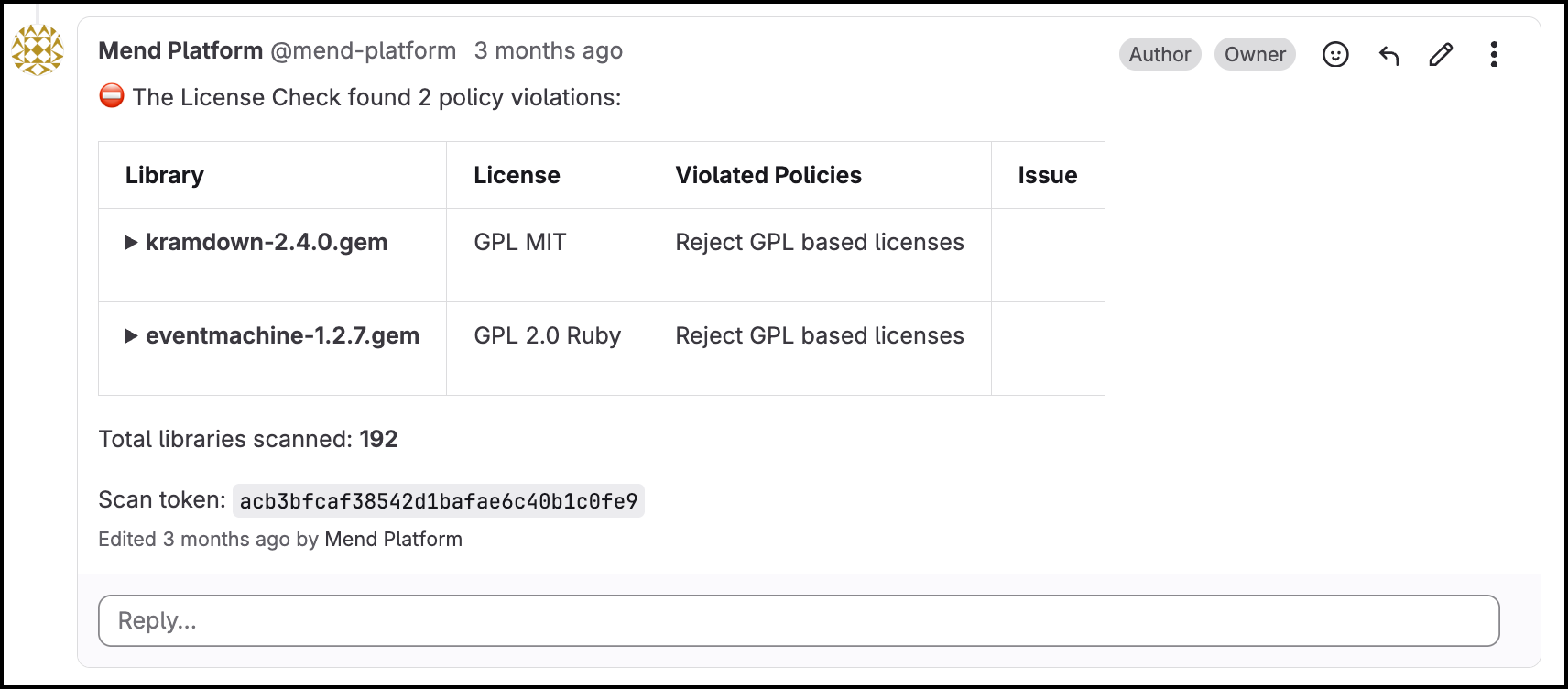The width and height of the screenshot is (1568, 689).
Task: Click the Author badge
Action: pyautogui.click(x=1160, y=54)
